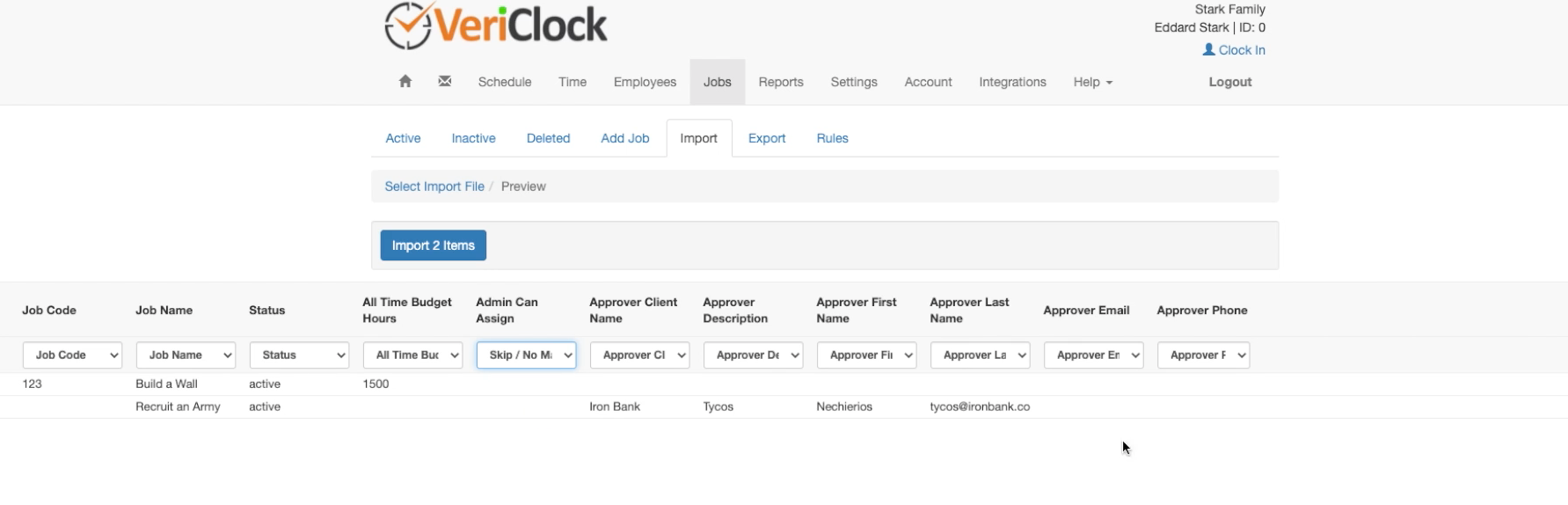Open the Status column mapping dropdown
The image size is (1568, 505).
point(299,355)
